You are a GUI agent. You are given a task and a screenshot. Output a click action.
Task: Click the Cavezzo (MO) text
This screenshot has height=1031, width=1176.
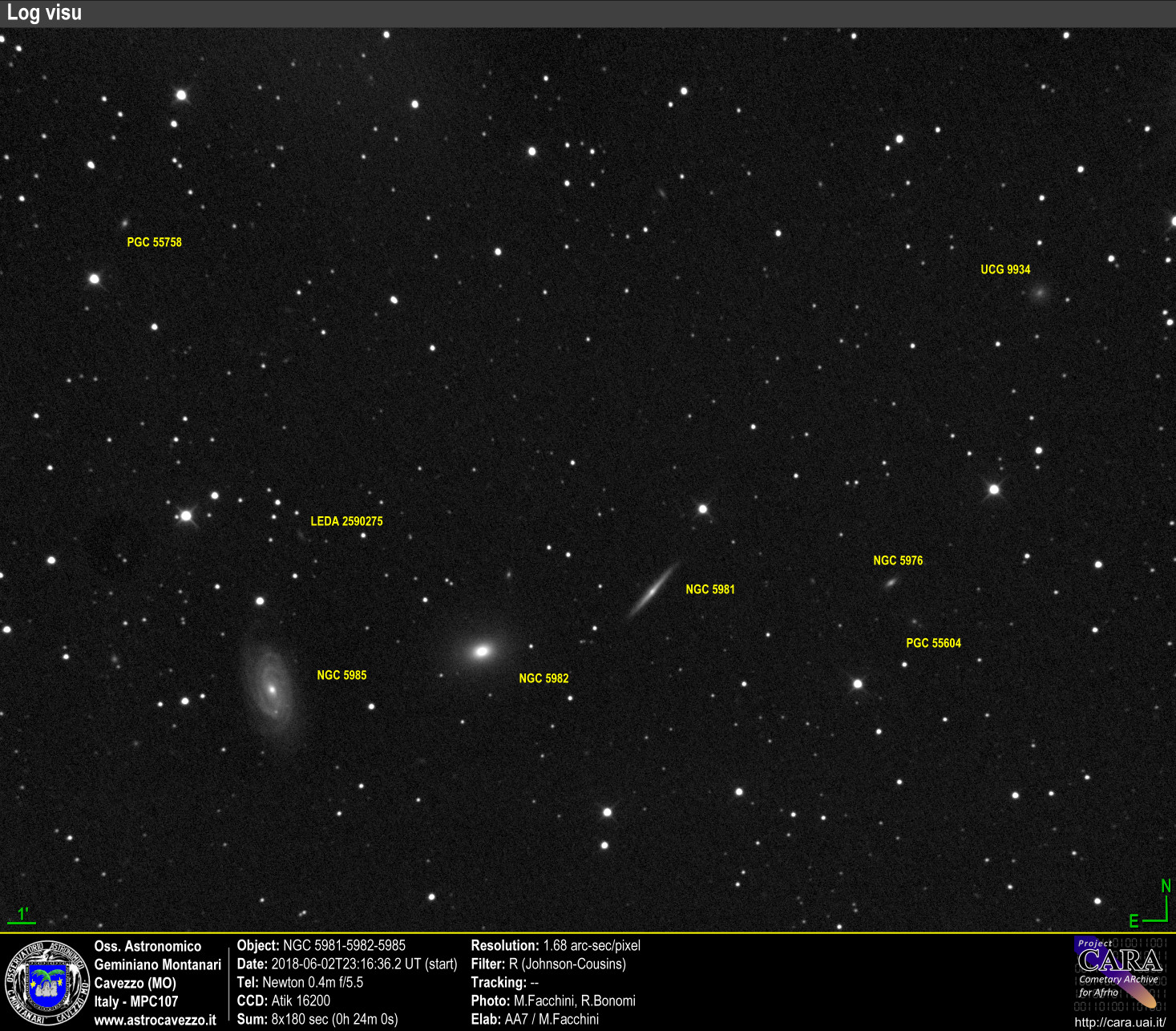click(135, 984)
